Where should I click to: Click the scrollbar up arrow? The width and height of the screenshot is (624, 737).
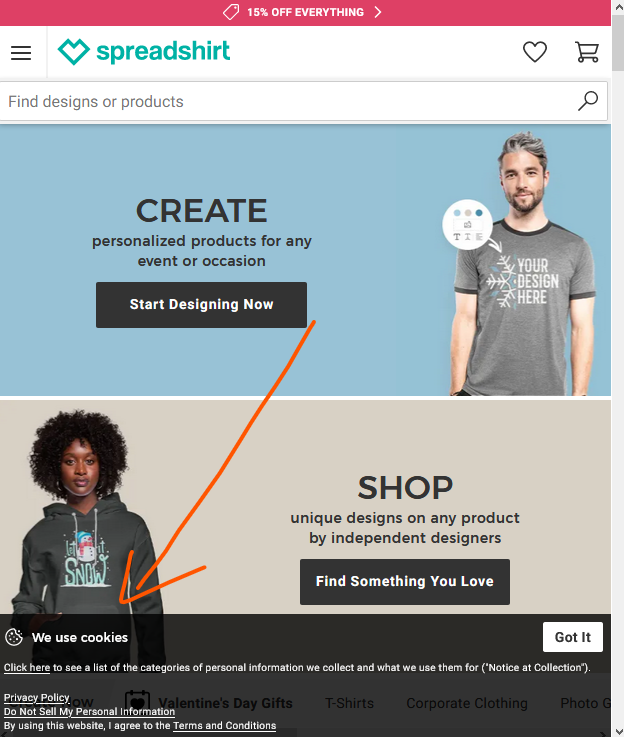click(x=618, y=7)
